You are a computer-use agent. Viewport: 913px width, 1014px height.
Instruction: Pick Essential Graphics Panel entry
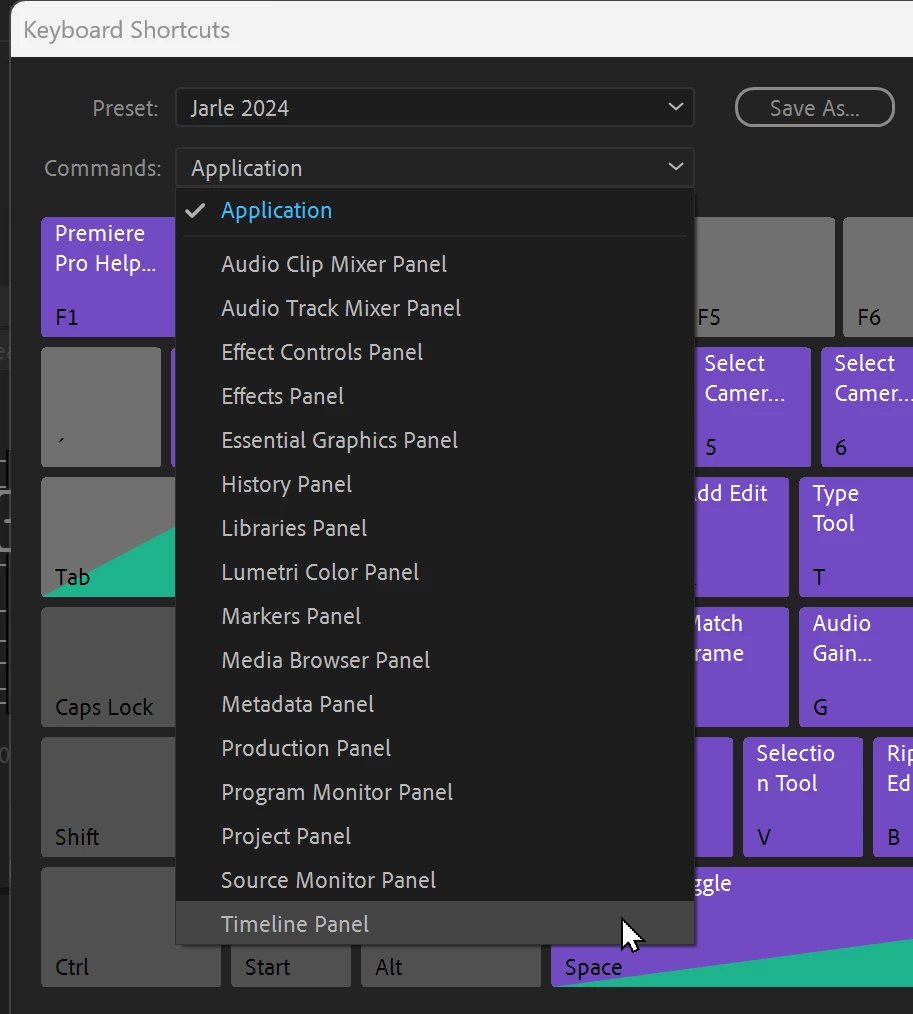click(x=435, y=440)
